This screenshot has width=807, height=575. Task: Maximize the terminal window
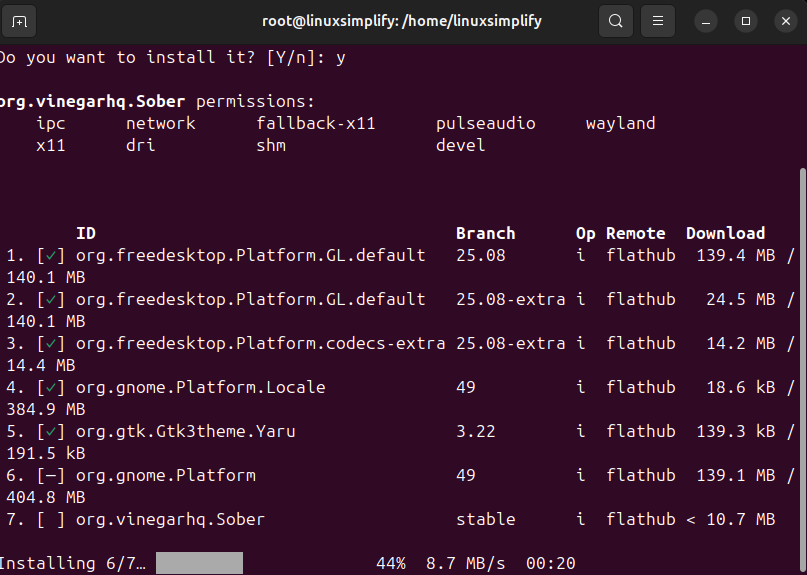pos(746,21)
